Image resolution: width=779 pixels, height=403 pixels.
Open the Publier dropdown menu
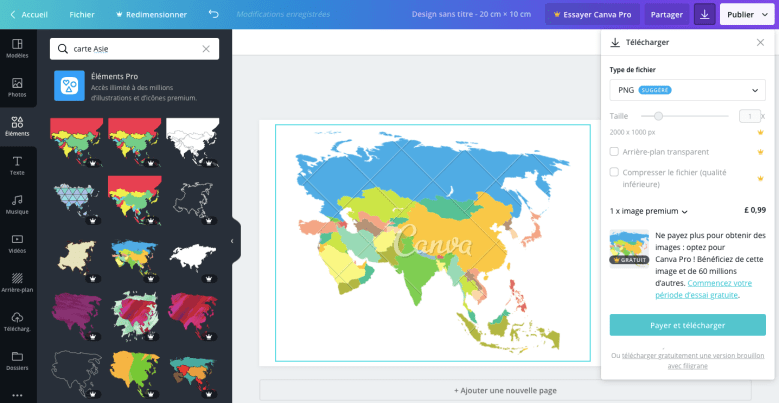click(x=747, y=15)
